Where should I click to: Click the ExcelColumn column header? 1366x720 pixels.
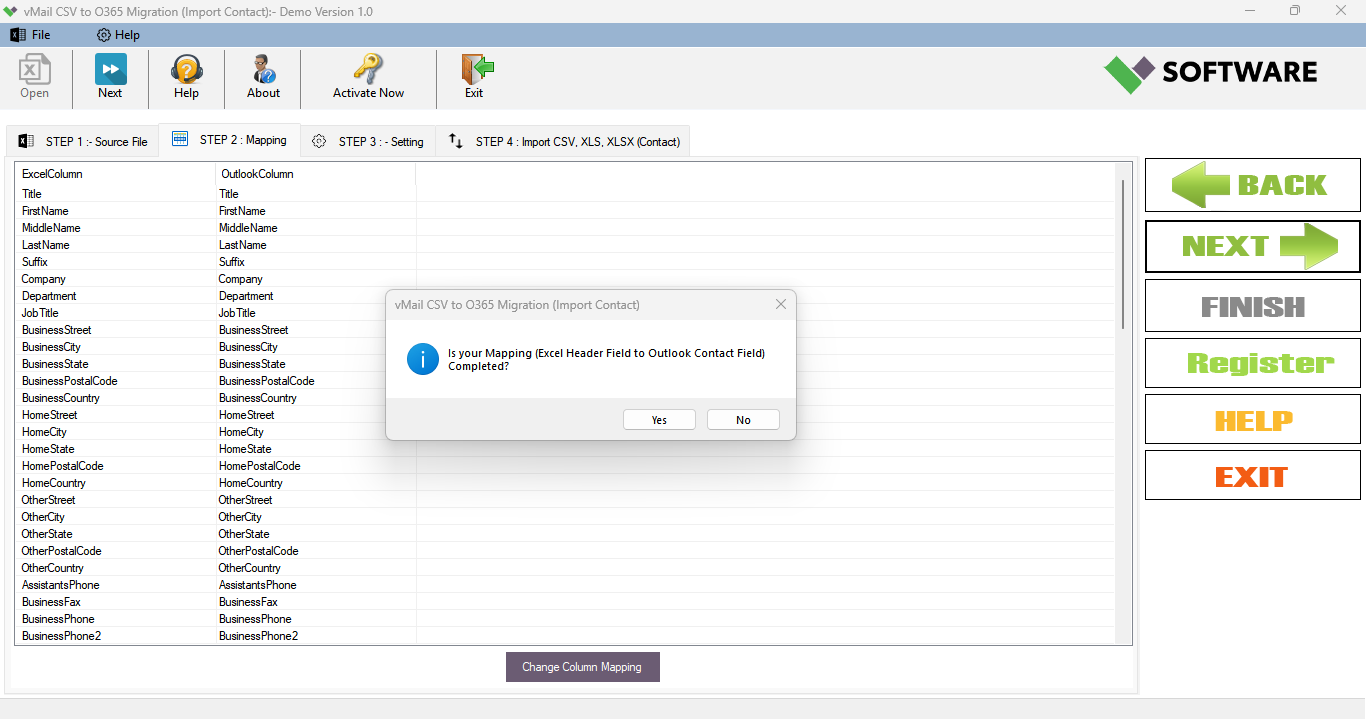(x=115, y=174)
